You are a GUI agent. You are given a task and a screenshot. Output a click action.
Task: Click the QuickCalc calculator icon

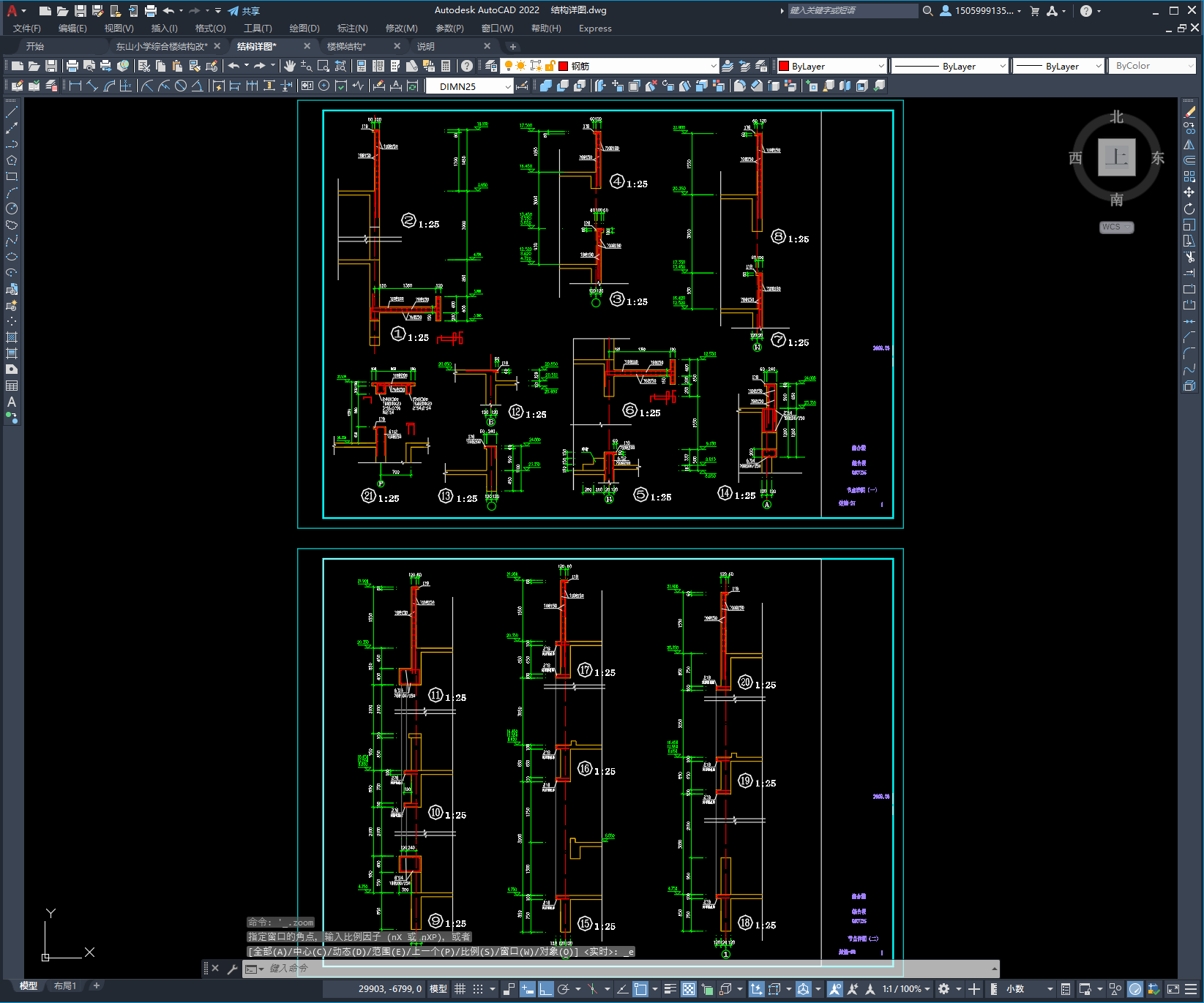446,66
